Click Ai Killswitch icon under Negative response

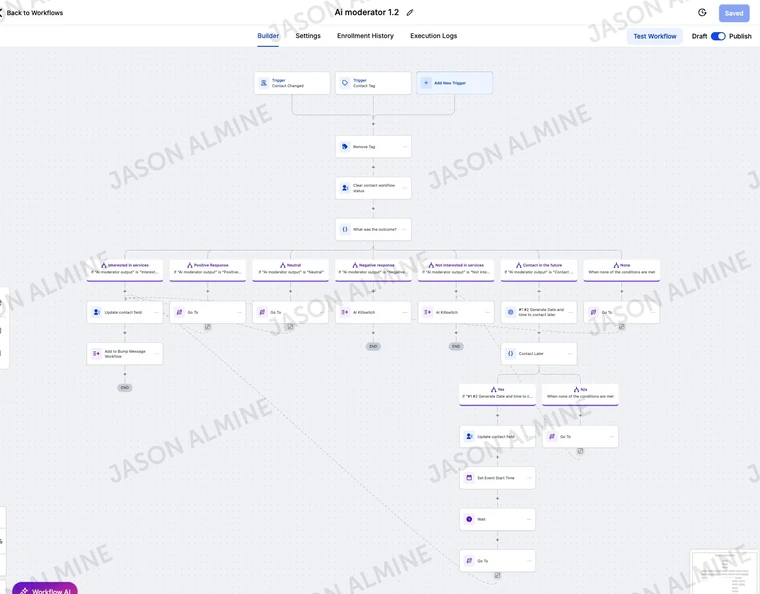click(x=345, y=312)
